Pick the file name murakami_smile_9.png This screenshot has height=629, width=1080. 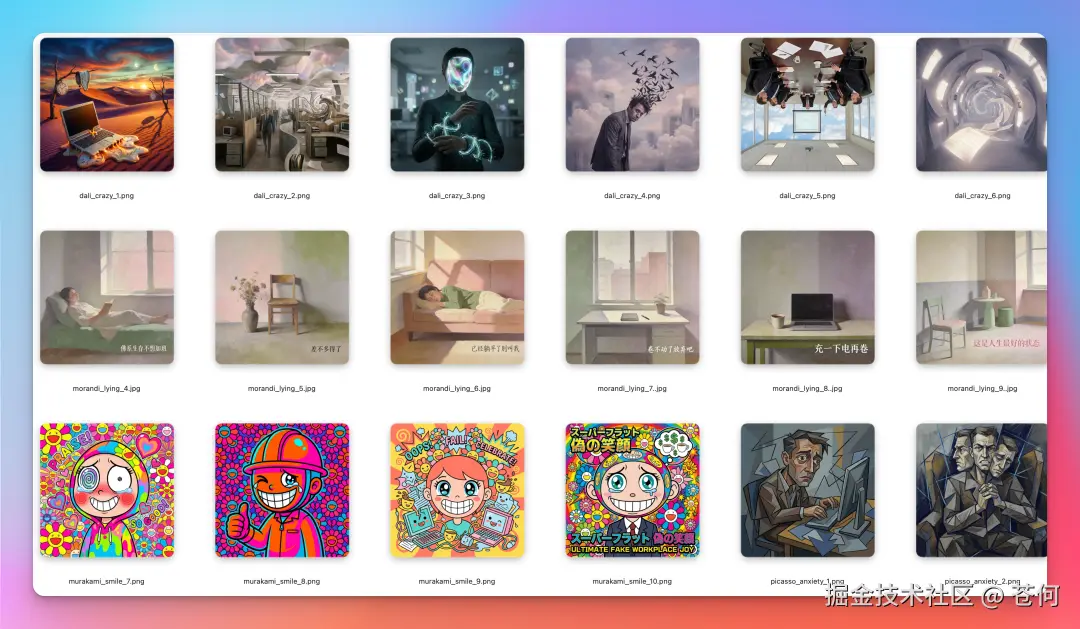457,581
